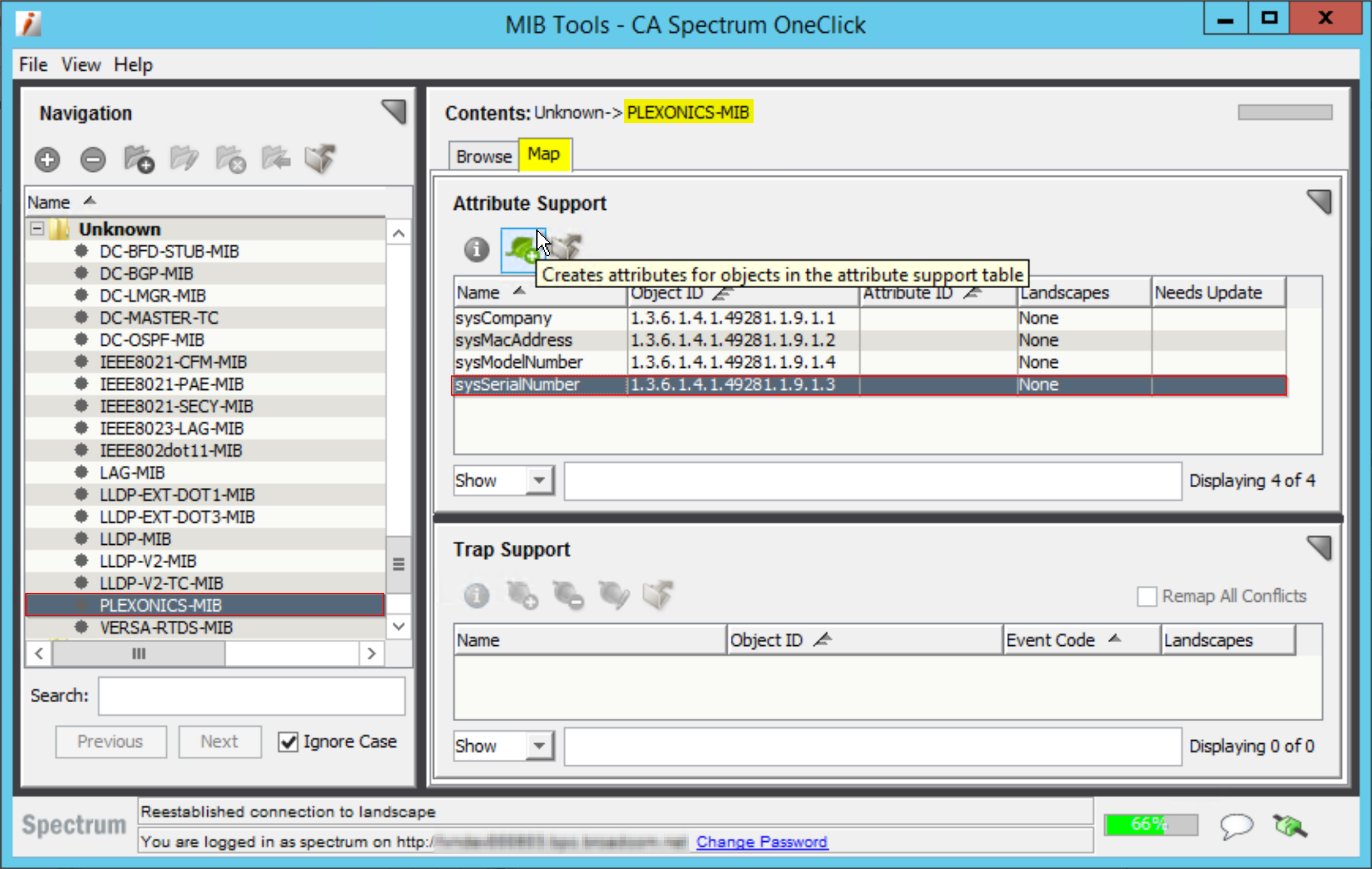Image resolution: width=1372 pixels, height=869 pixels.
Task: Click the Expand All plus icon in Navigation
Action: click(x=47, y=160)
